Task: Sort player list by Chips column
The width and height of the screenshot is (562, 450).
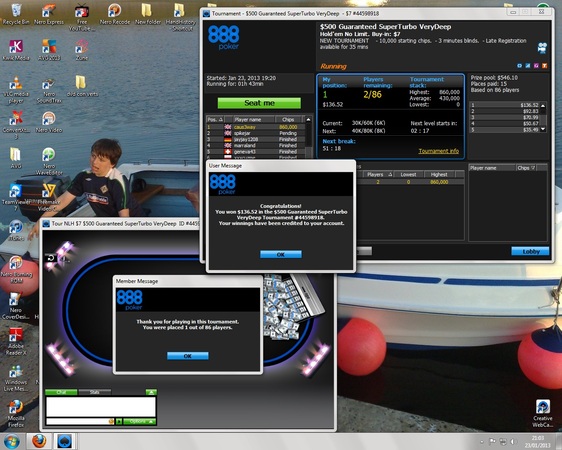Action: 289,120
